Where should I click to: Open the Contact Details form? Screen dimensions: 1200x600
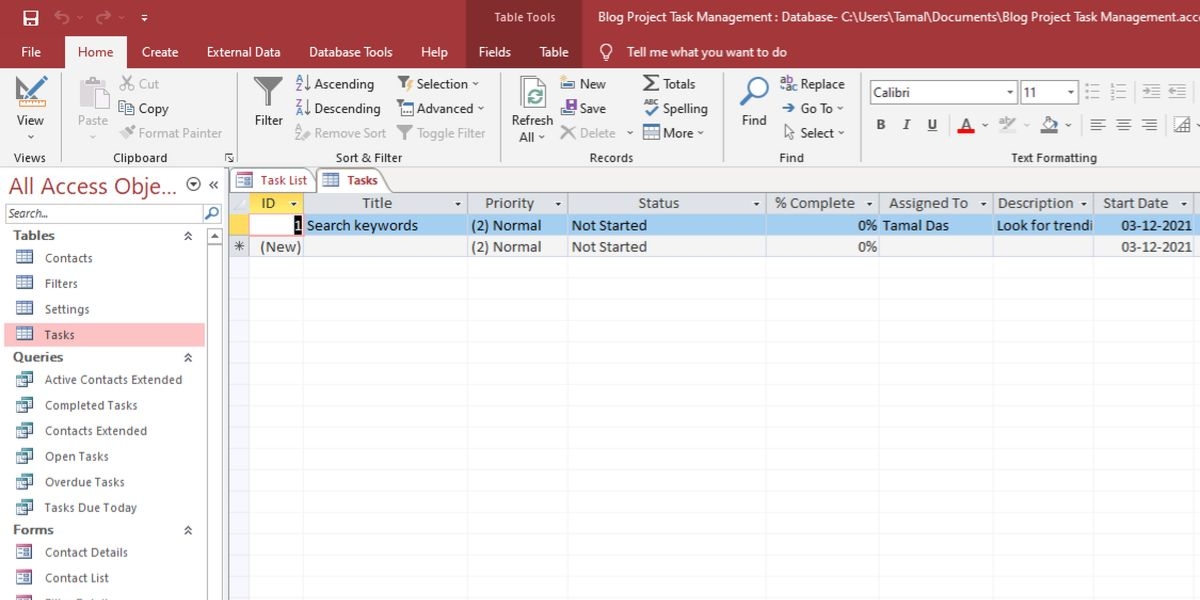(87, 551)
